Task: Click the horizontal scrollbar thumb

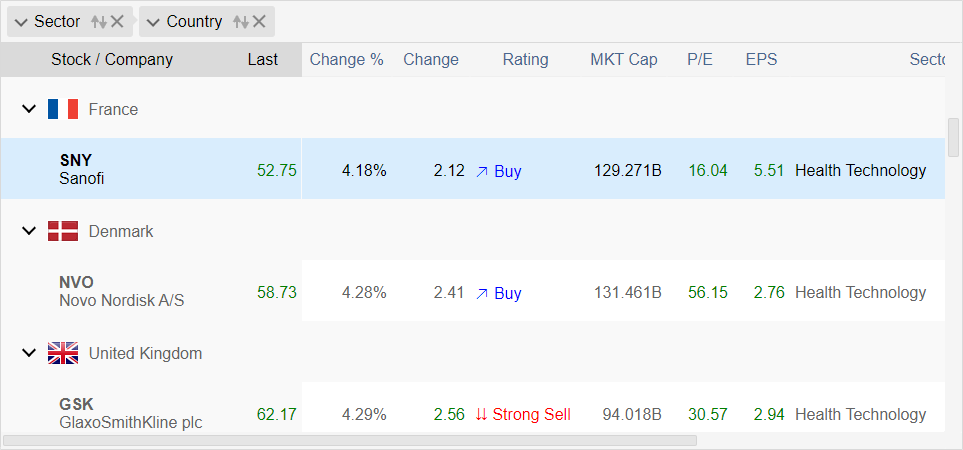Action: [350, 440]
